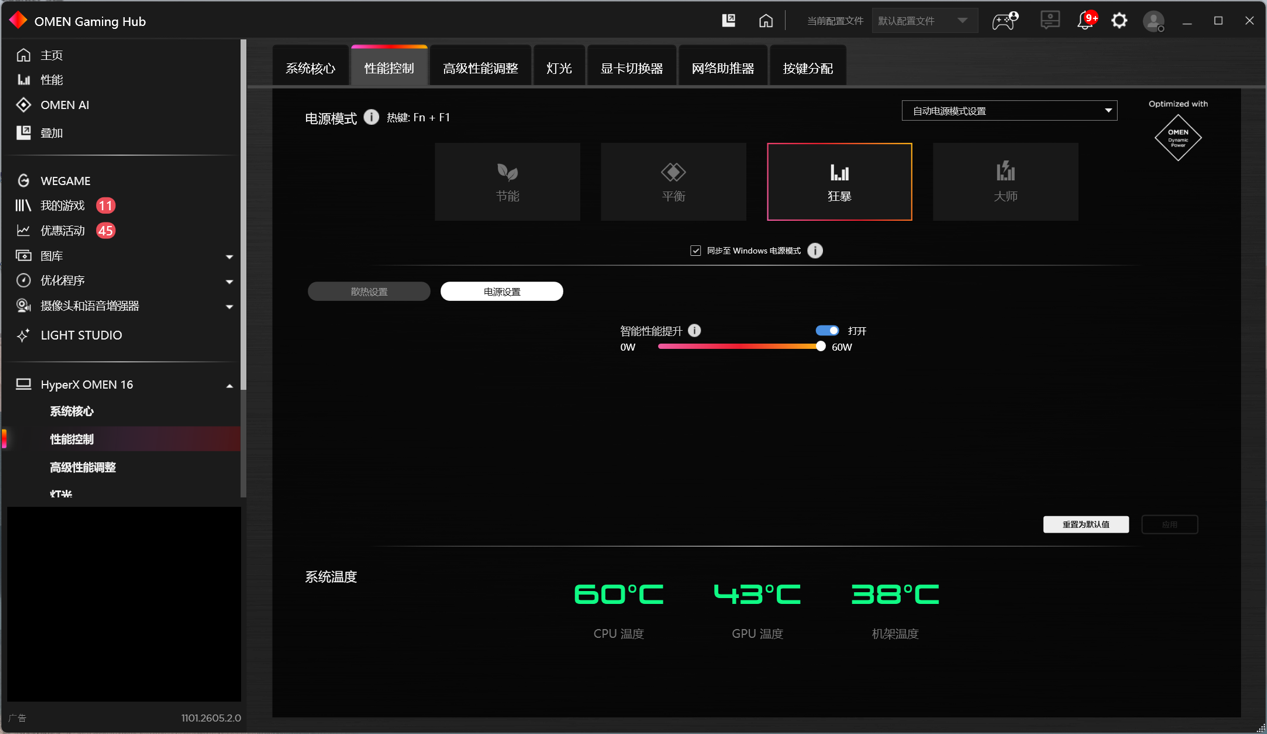The height and width of the screenshot is (734, 1267).
Task: Select 节能 power mode
Action: [507, 181]
